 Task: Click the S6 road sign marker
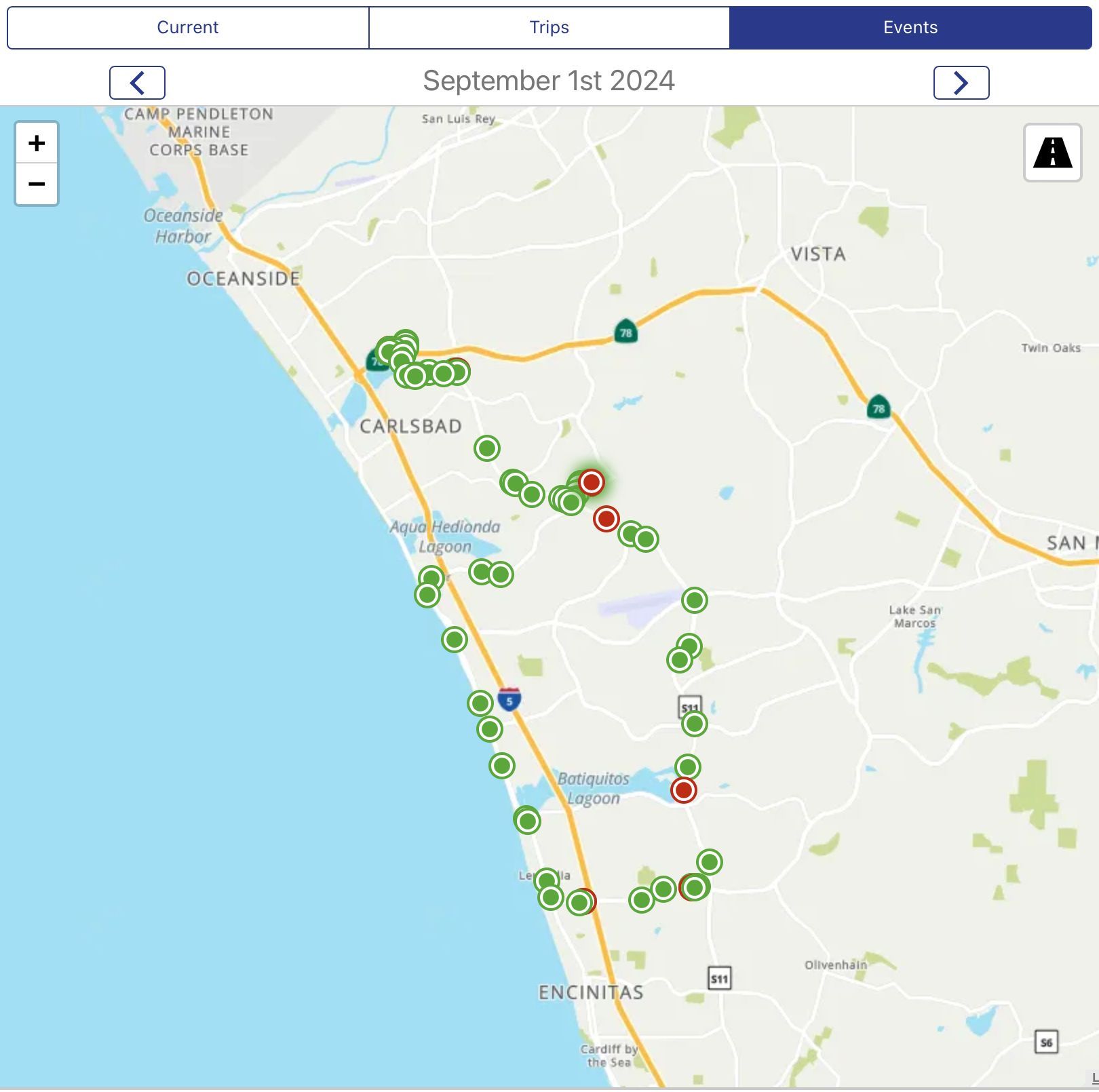pyautogui.click(x=1046, y=1042)
